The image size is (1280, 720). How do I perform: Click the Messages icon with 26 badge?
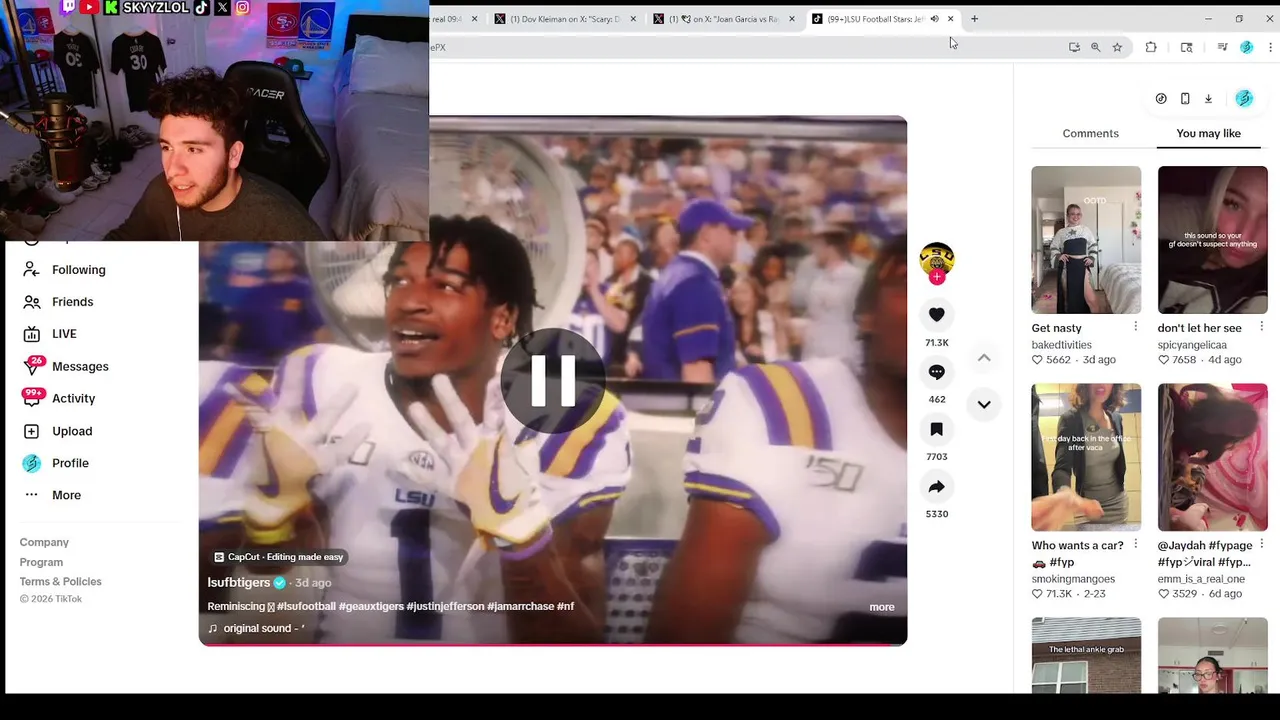point(32,365)
